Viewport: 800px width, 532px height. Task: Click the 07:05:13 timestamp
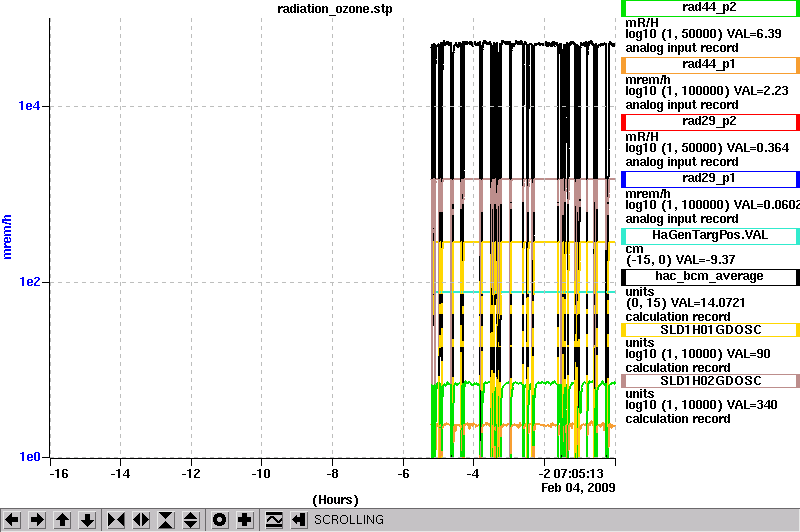coord(578,474)
